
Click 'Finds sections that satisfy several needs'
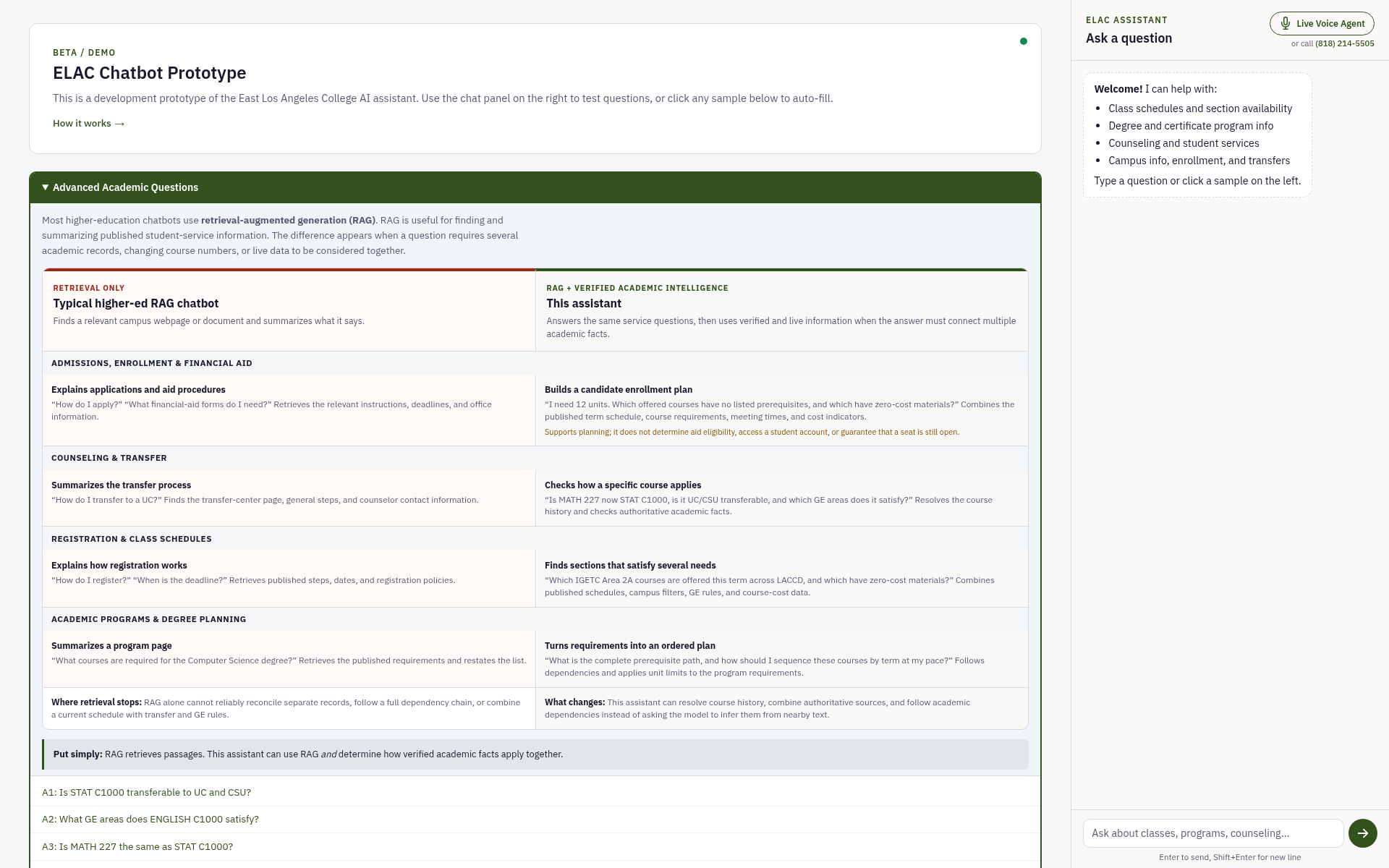[629, 566]
